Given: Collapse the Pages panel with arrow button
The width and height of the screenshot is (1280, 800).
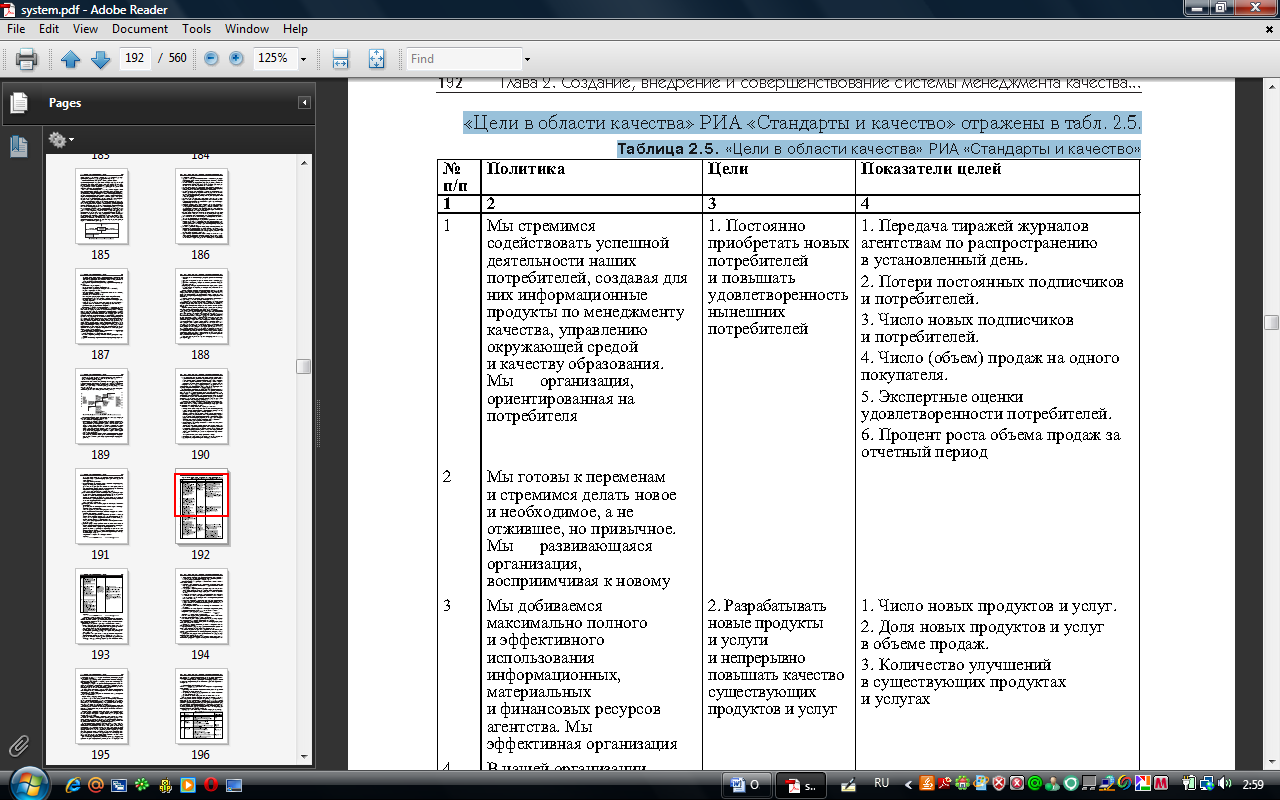Looking at the screenshot, I should 304,103.
